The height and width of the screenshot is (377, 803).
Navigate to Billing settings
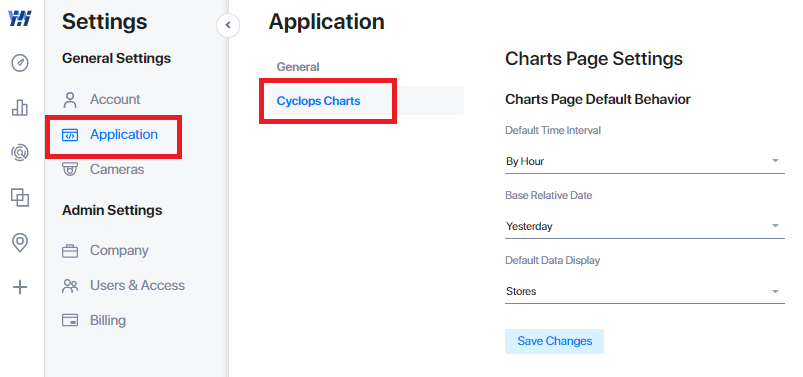[108, 320]
